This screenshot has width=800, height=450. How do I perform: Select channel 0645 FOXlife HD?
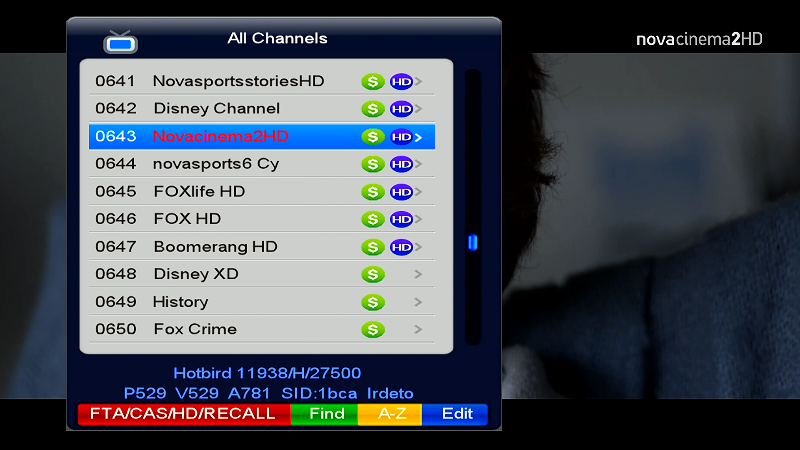tap(262, 191)
